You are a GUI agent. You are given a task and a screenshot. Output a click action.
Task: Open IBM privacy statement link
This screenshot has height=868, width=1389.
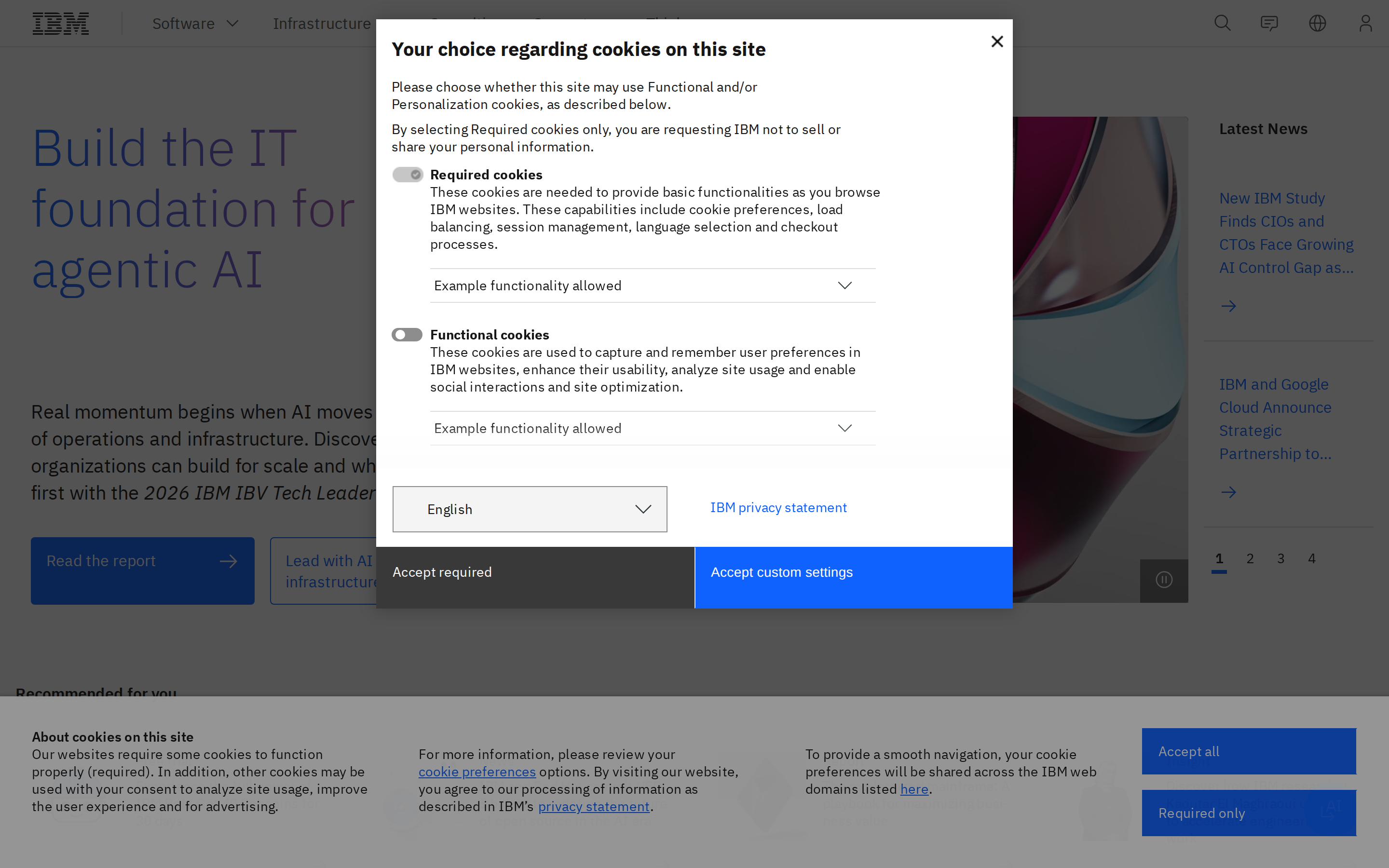click(778, 507)
